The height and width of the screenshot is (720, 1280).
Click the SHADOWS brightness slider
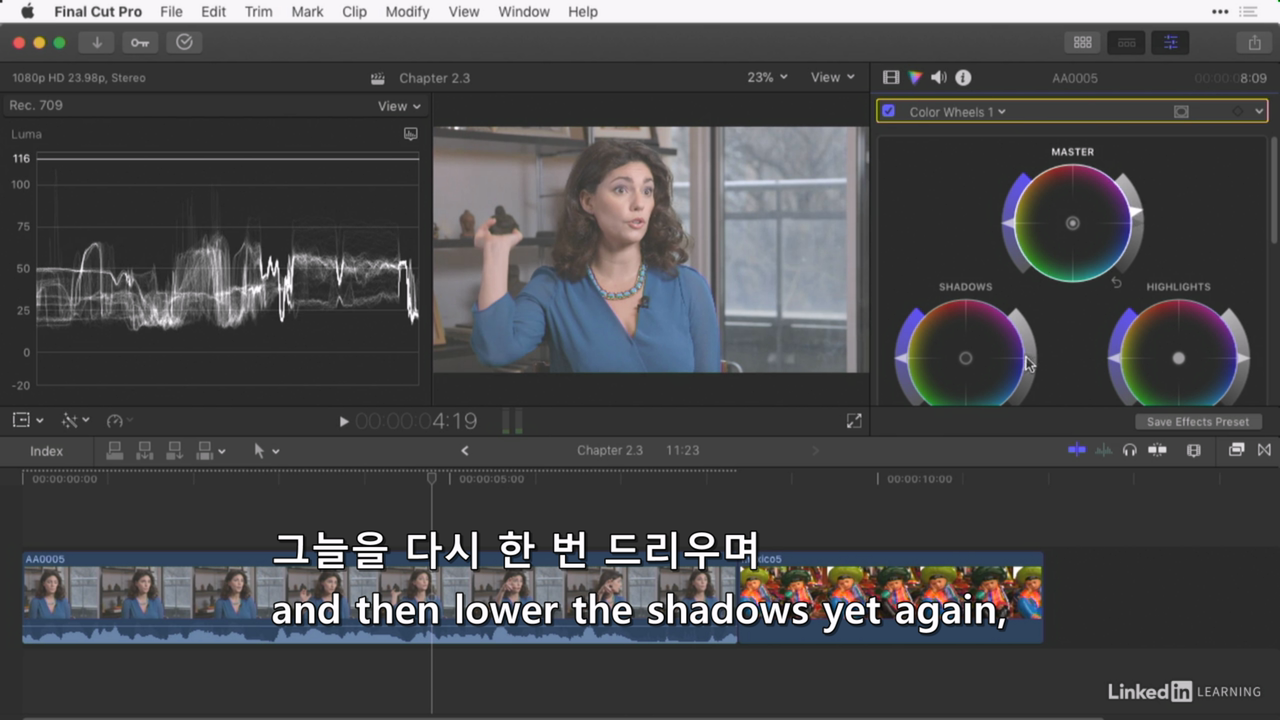click(x=1025, y=355)
